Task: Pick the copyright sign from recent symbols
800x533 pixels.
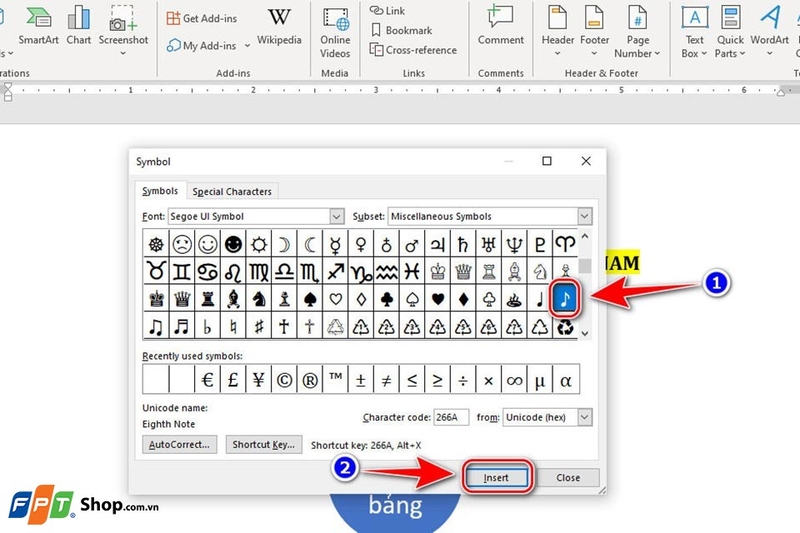Action: [x=284, y=379]
